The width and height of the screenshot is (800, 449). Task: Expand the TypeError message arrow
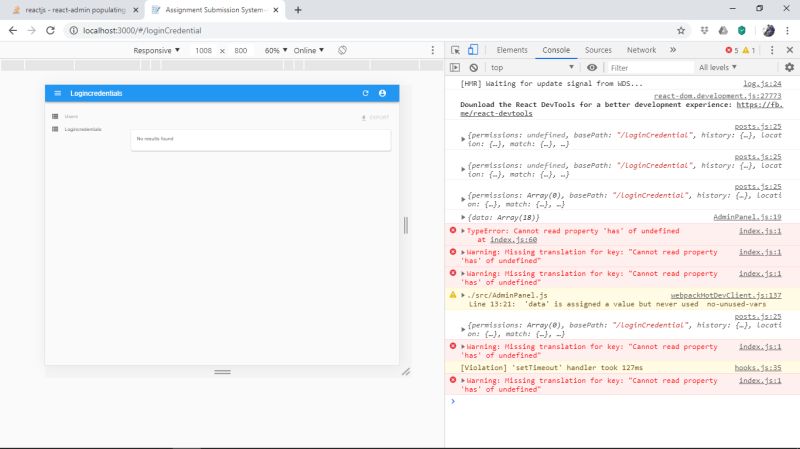[463, 231]
